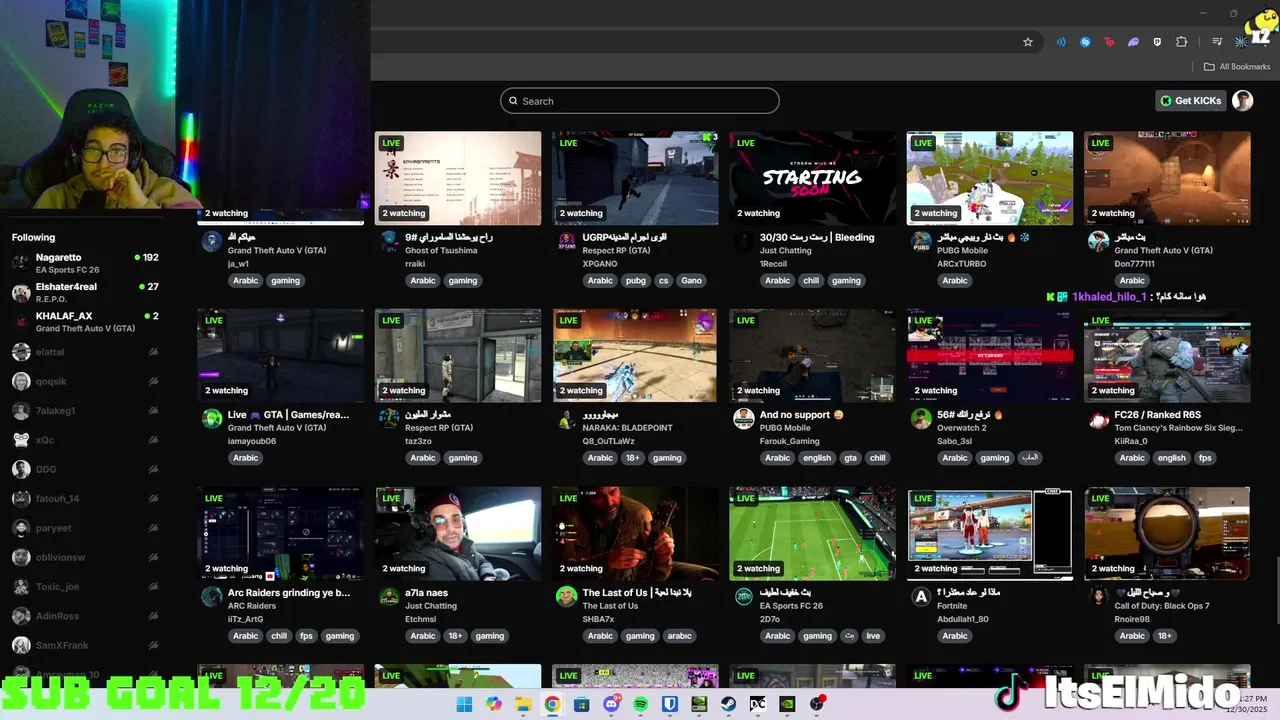Open 'FC26 / Ranked R6S' stream title

click(x=1158, y=415)
